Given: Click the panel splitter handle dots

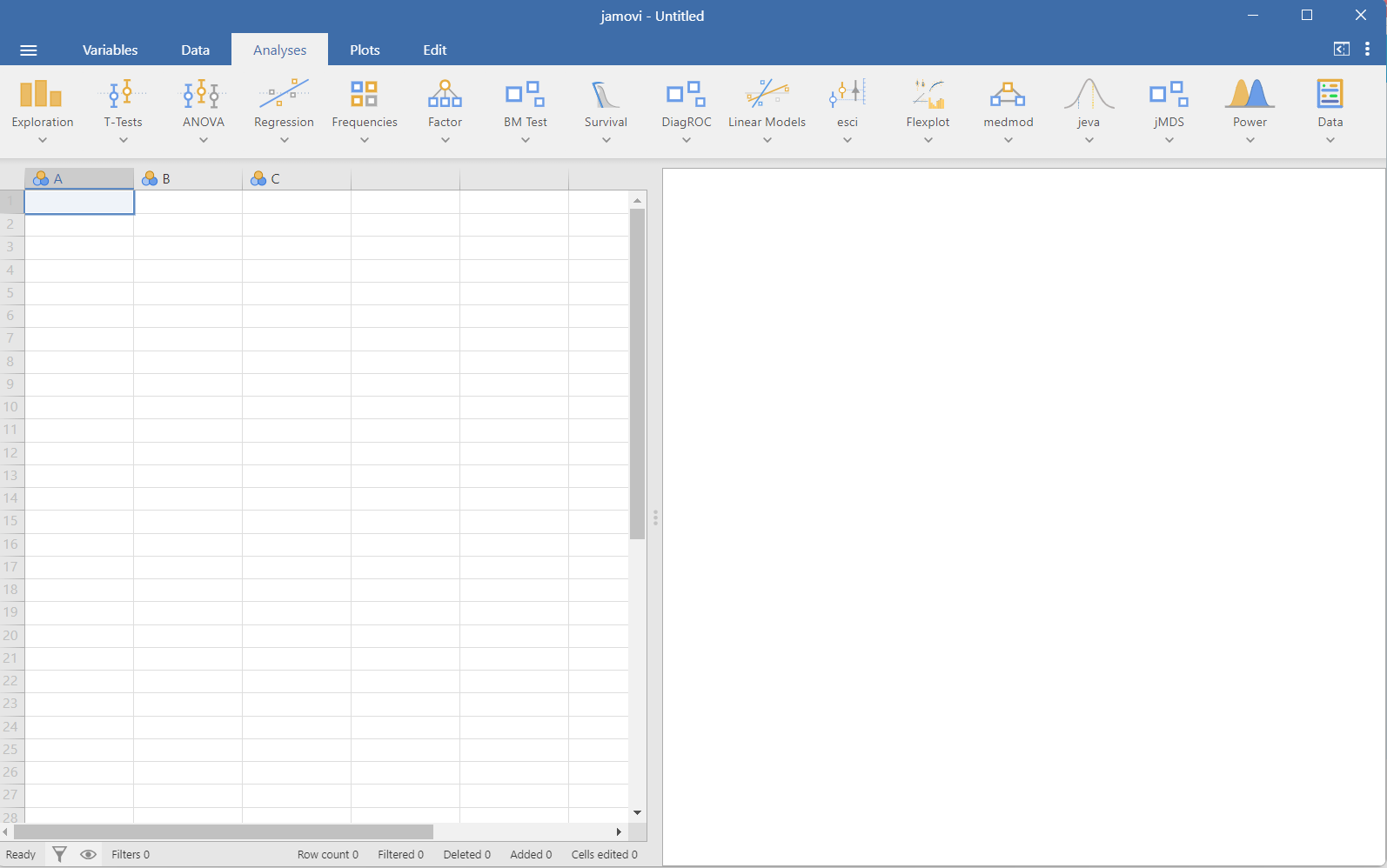Looking at the screenshot, I should click(x=655, y=517).
